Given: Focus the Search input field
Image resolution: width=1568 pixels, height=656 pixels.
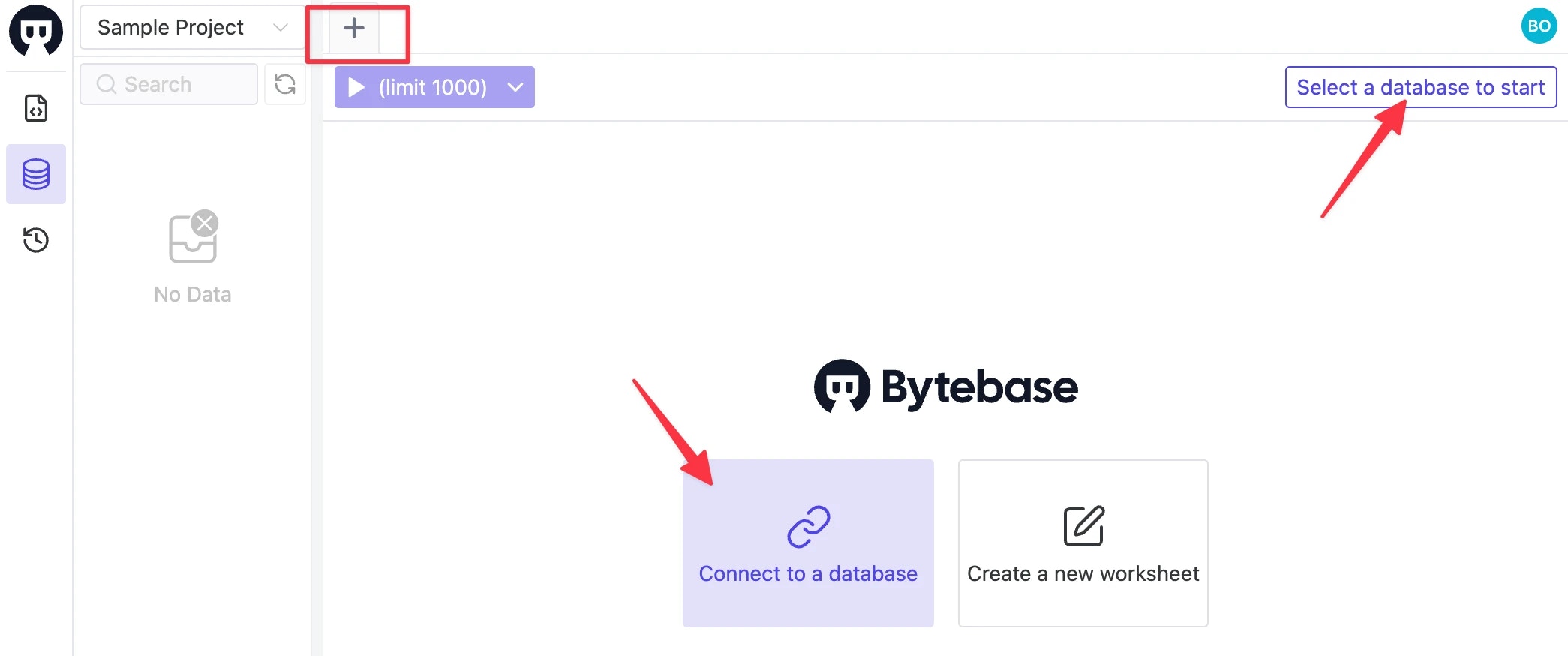Looking at the screenshot, I should 169,84.
